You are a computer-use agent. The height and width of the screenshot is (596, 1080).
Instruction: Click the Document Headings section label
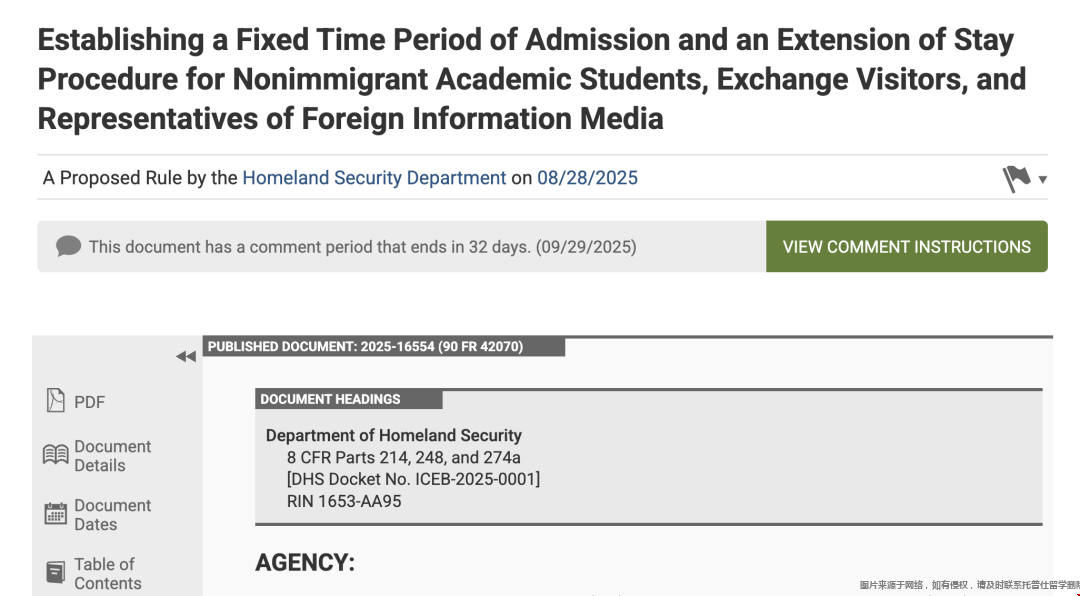tap(330, 399)
